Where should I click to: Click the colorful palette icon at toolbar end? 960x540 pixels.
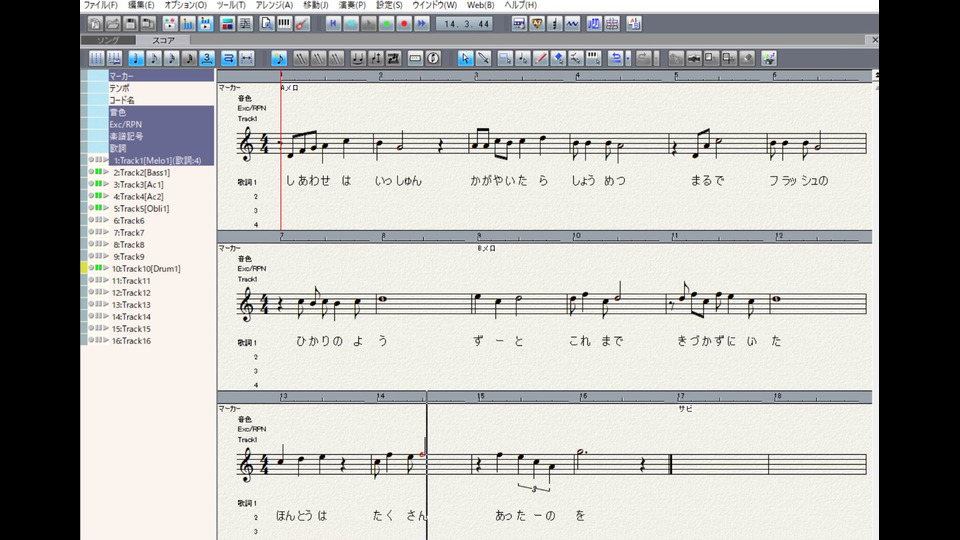(769, 58)
